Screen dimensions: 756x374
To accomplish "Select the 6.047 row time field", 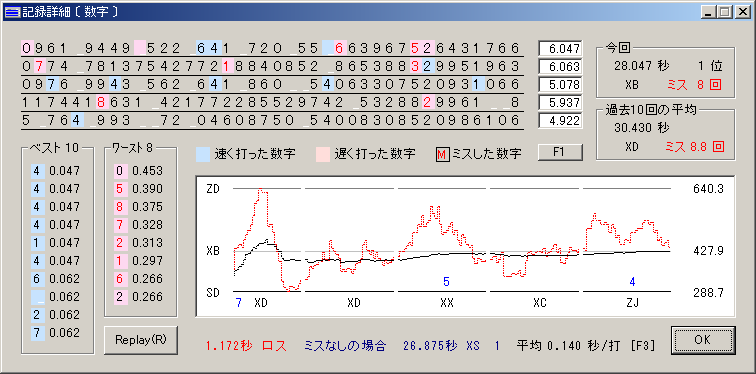I will tap(560, 49).
